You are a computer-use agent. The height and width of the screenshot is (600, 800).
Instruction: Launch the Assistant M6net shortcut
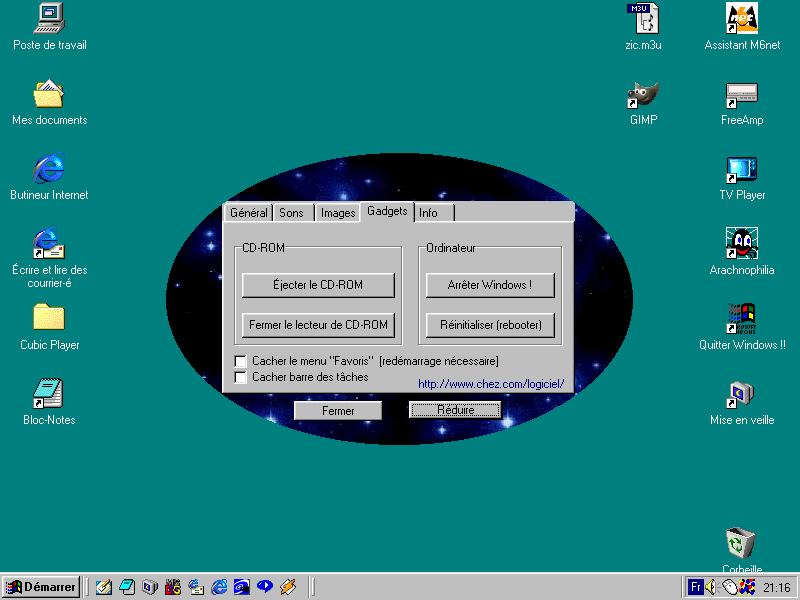click(742, 18)
